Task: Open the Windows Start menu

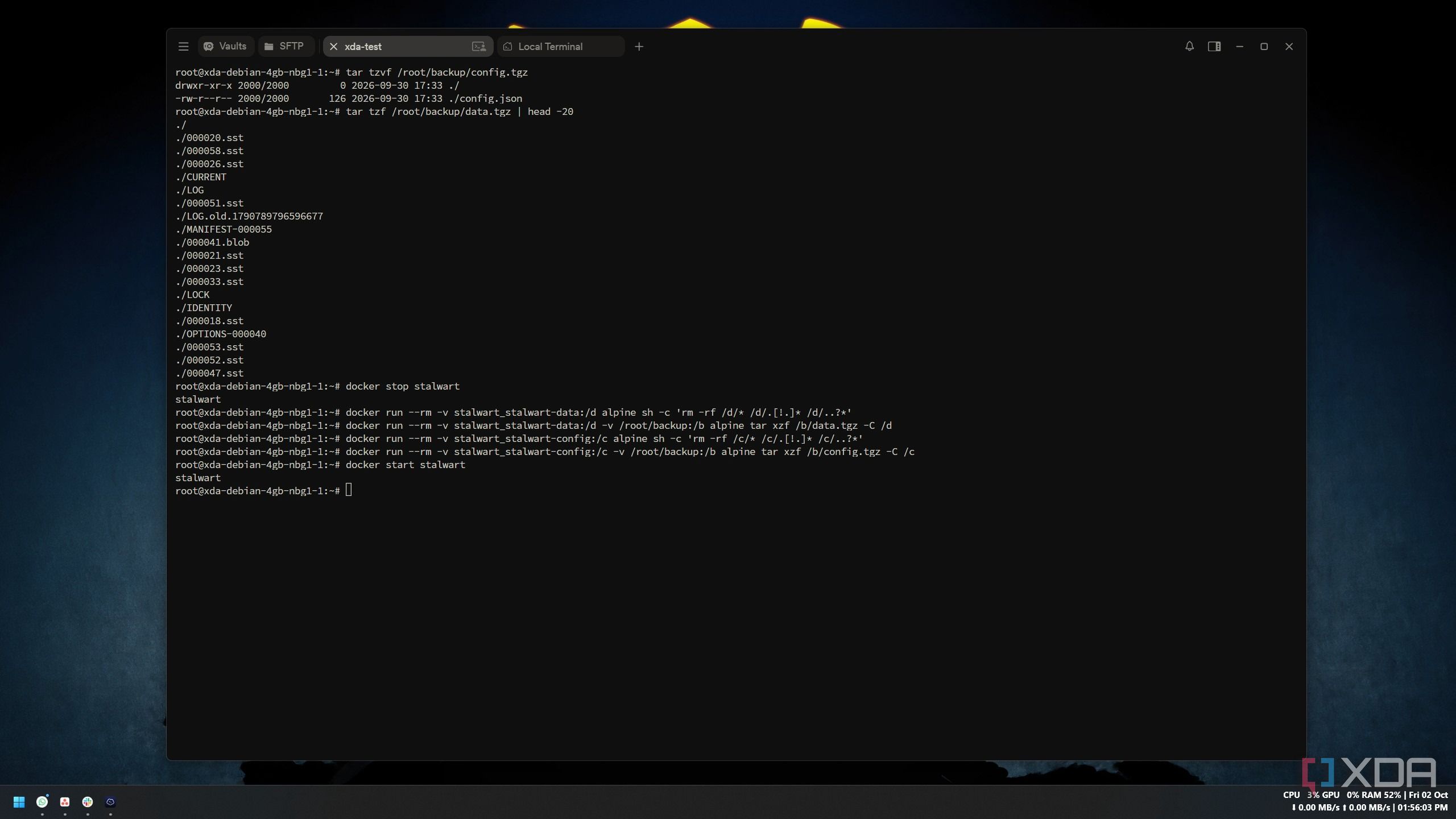Action: [19, 802]
